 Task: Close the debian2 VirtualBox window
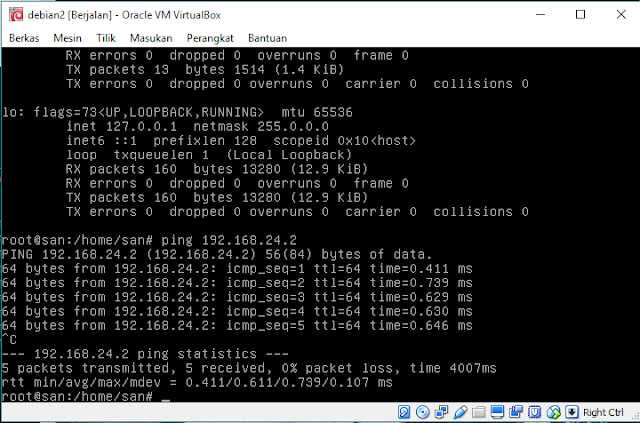coord(621,15)
